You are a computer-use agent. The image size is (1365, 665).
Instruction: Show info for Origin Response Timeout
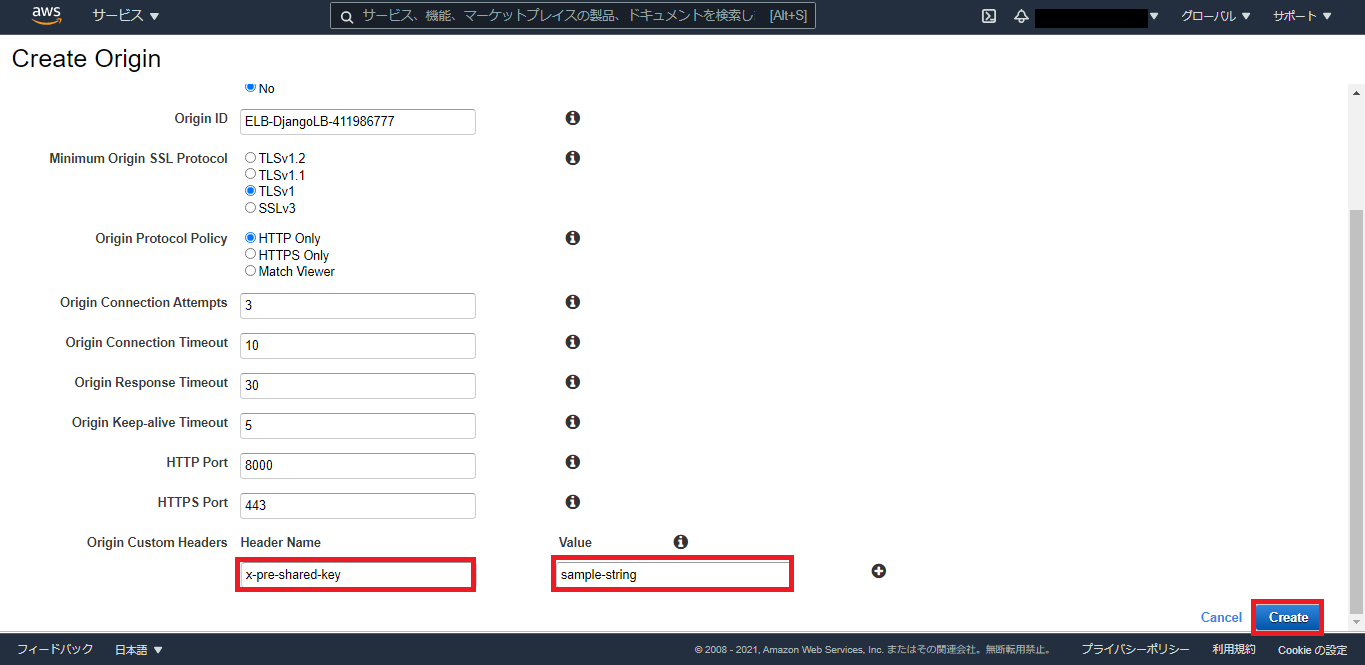(573, 382)
